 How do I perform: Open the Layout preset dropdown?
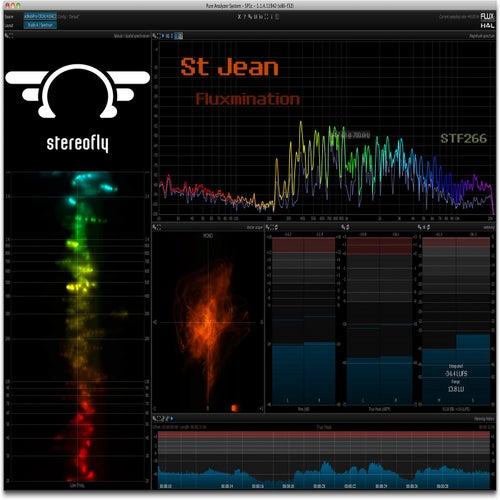tap(40, 25)
